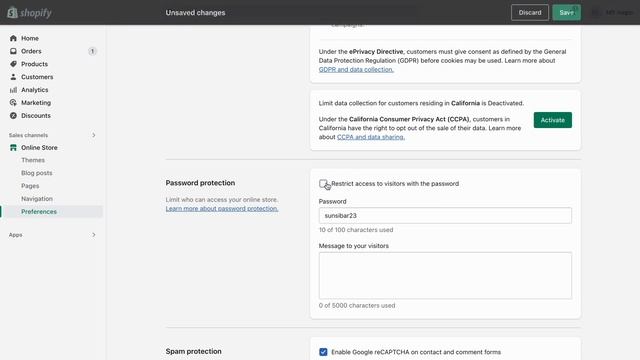Open Pages under Online Store
640x360 pixels.
click(x=30, y=186)
